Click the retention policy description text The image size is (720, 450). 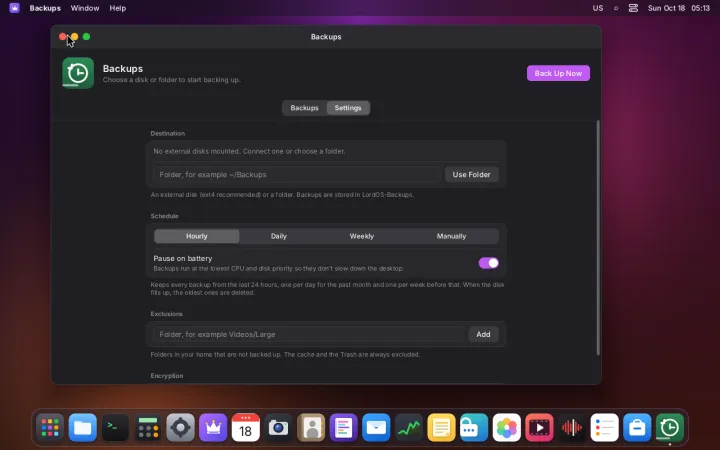pyautogui.click(x=327, y=288)
